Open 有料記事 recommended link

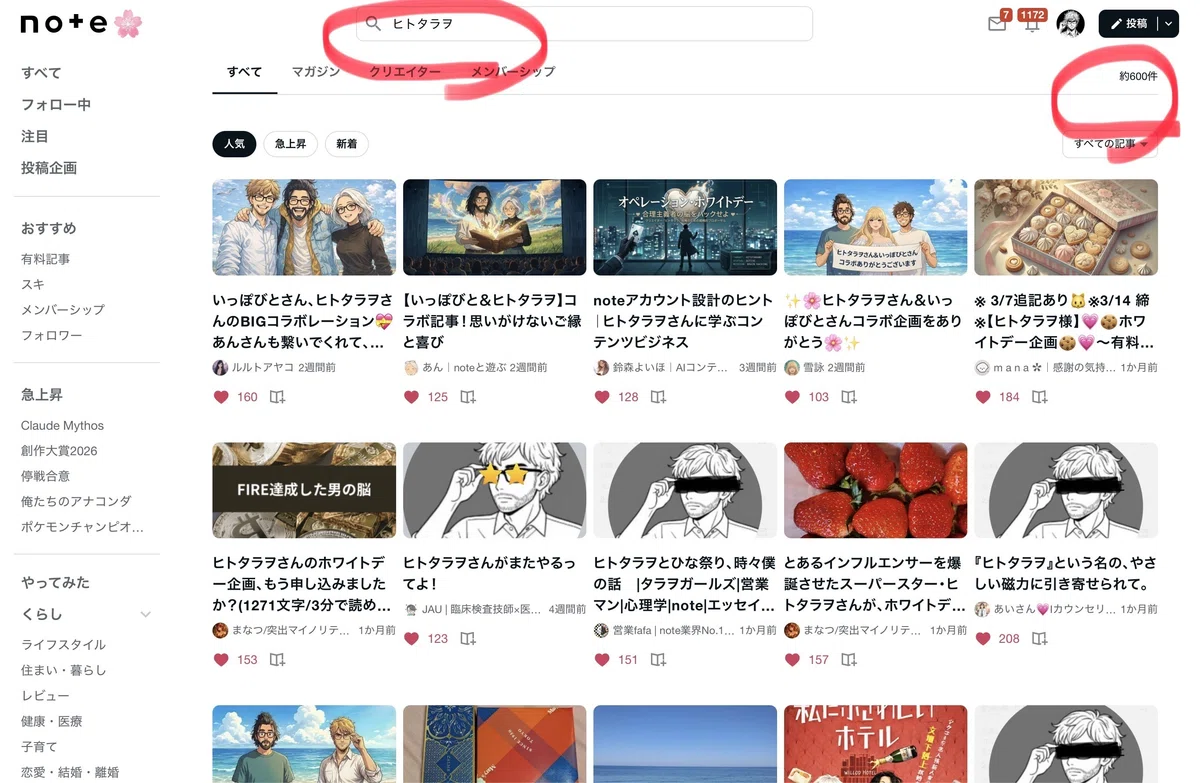tap(46, 259)
